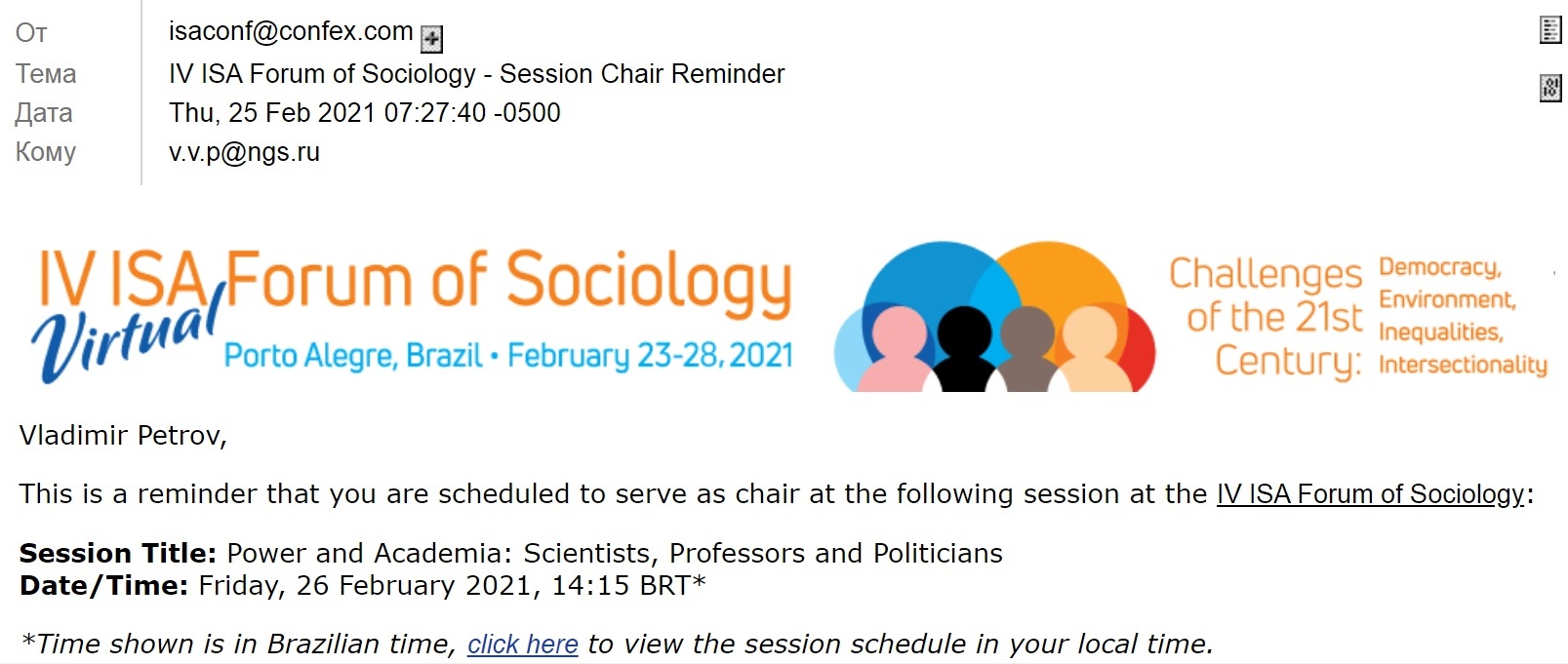The height and width of the screenshot is (664, 1568).
Task: Show full message headers icon
Action: click(x=1549, y=30)
